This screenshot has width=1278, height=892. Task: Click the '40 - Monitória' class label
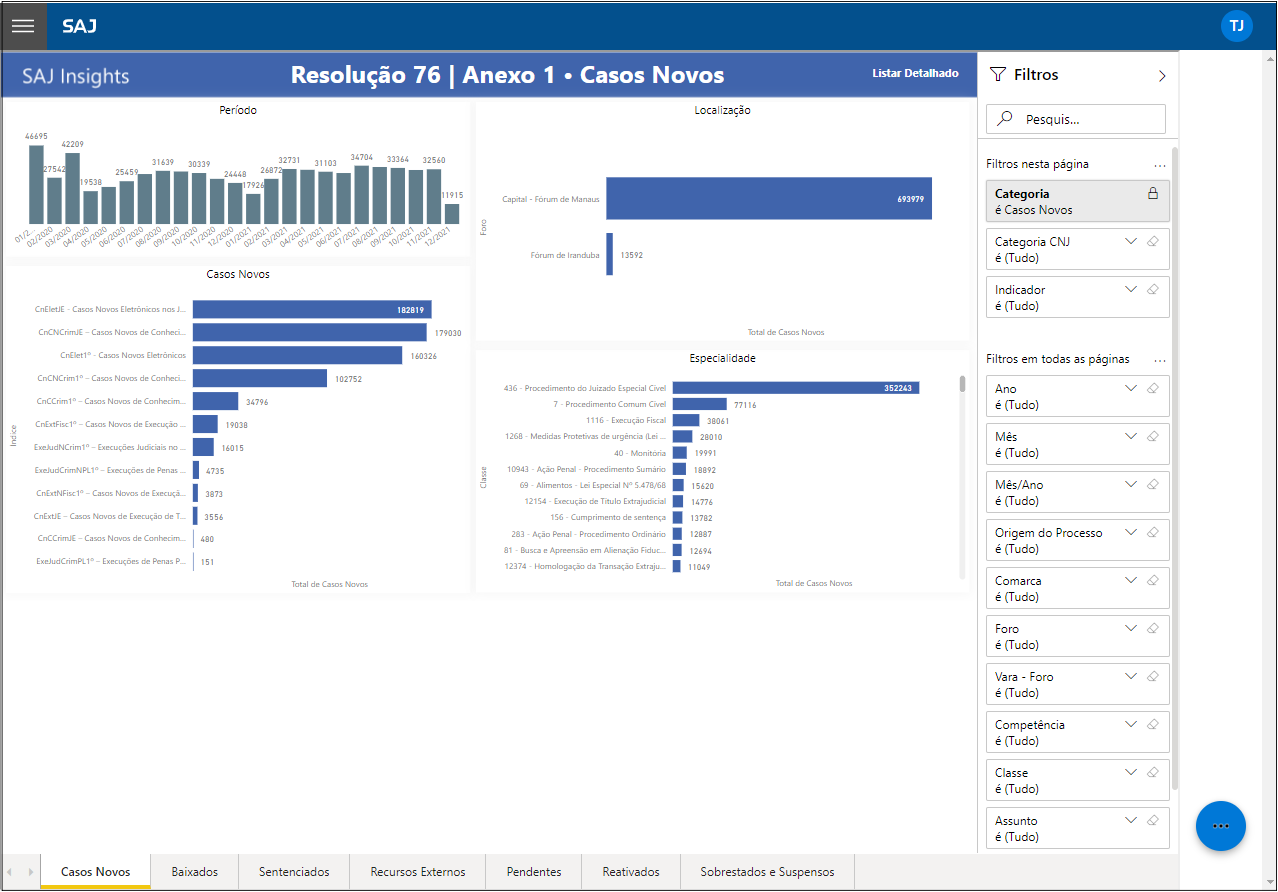point(640,453)
